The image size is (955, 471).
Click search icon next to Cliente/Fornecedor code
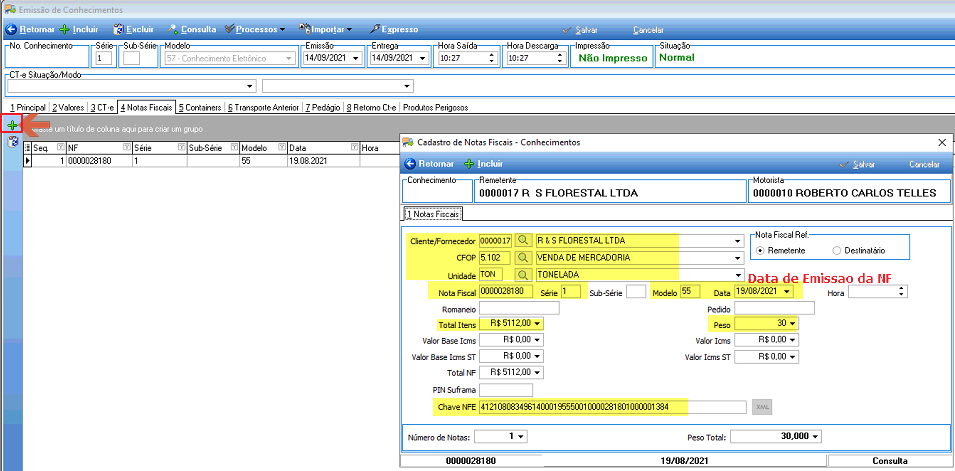click(523, 240)
